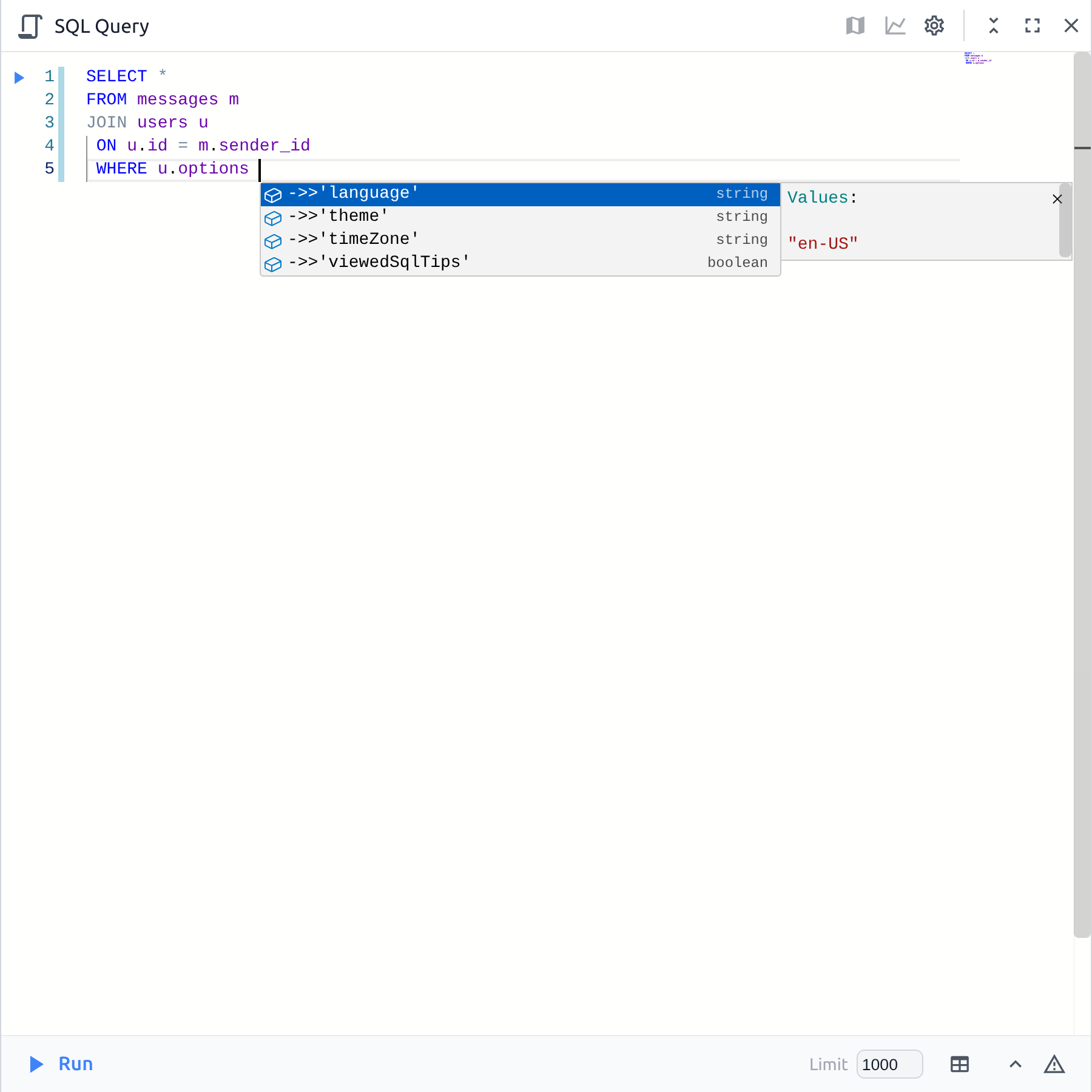
Task: Click line number 3 in the gutter
Action: pos(50,123)
